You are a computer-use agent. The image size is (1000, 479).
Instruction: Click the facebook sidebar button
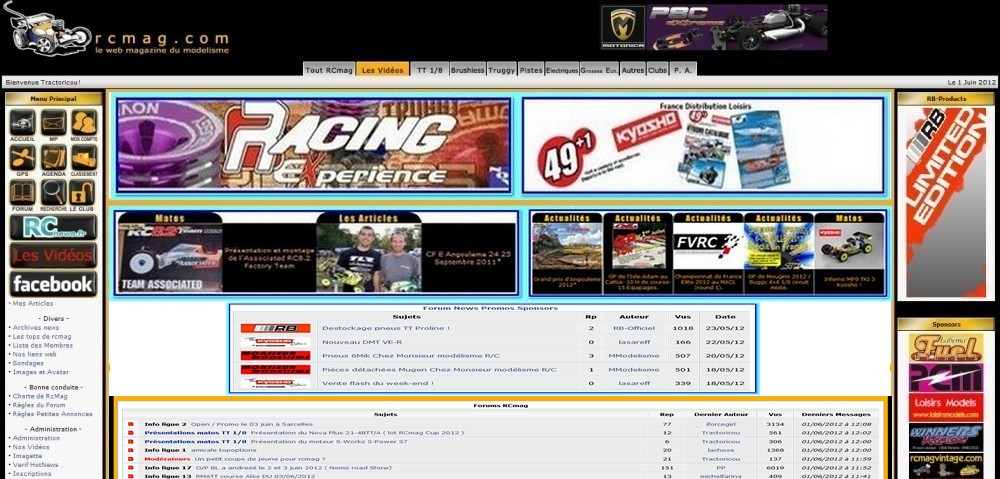(53, 284)
